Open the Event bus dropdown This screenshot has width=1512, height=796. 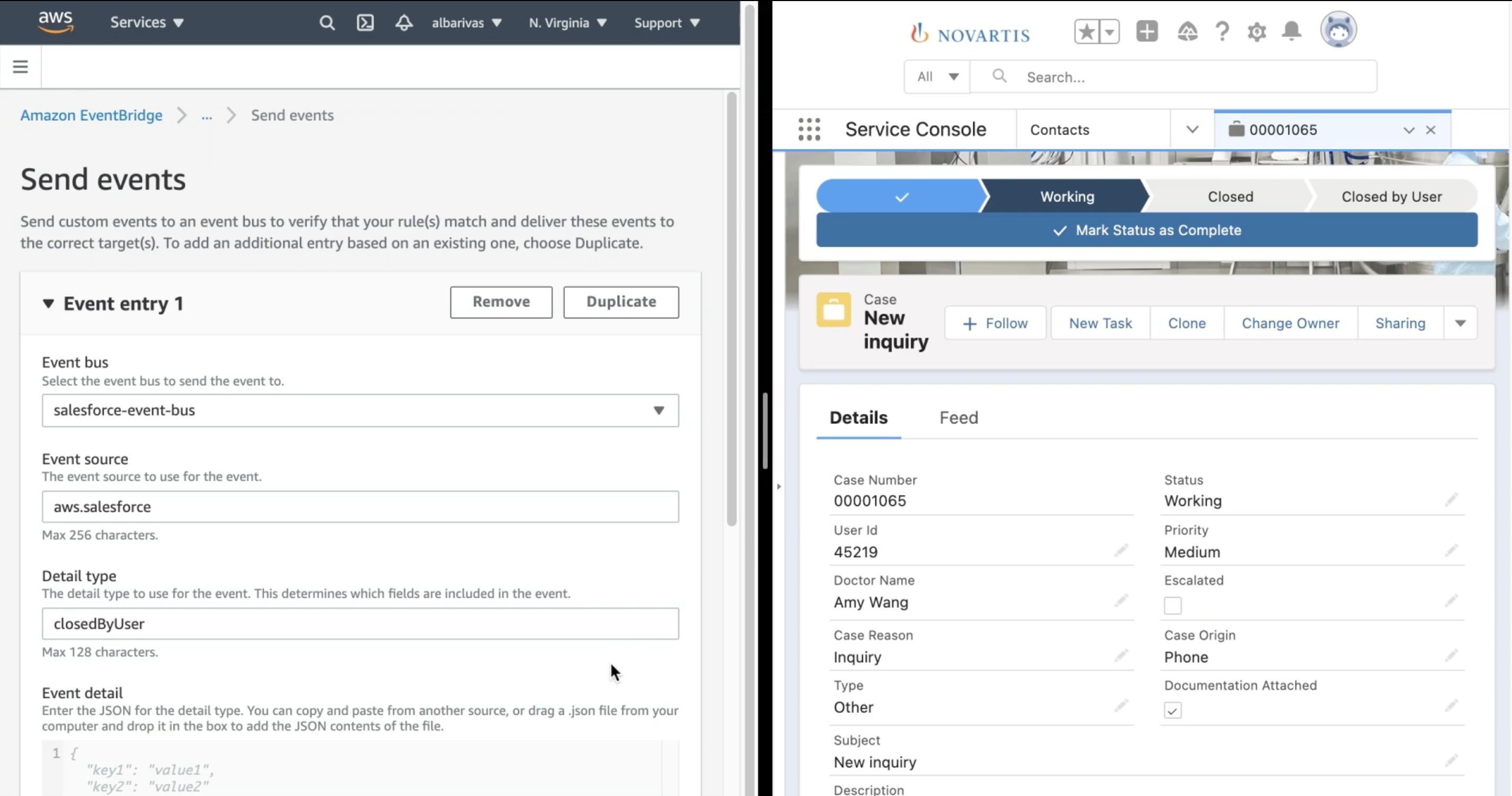pyautogui.click(x=360, y=410)
